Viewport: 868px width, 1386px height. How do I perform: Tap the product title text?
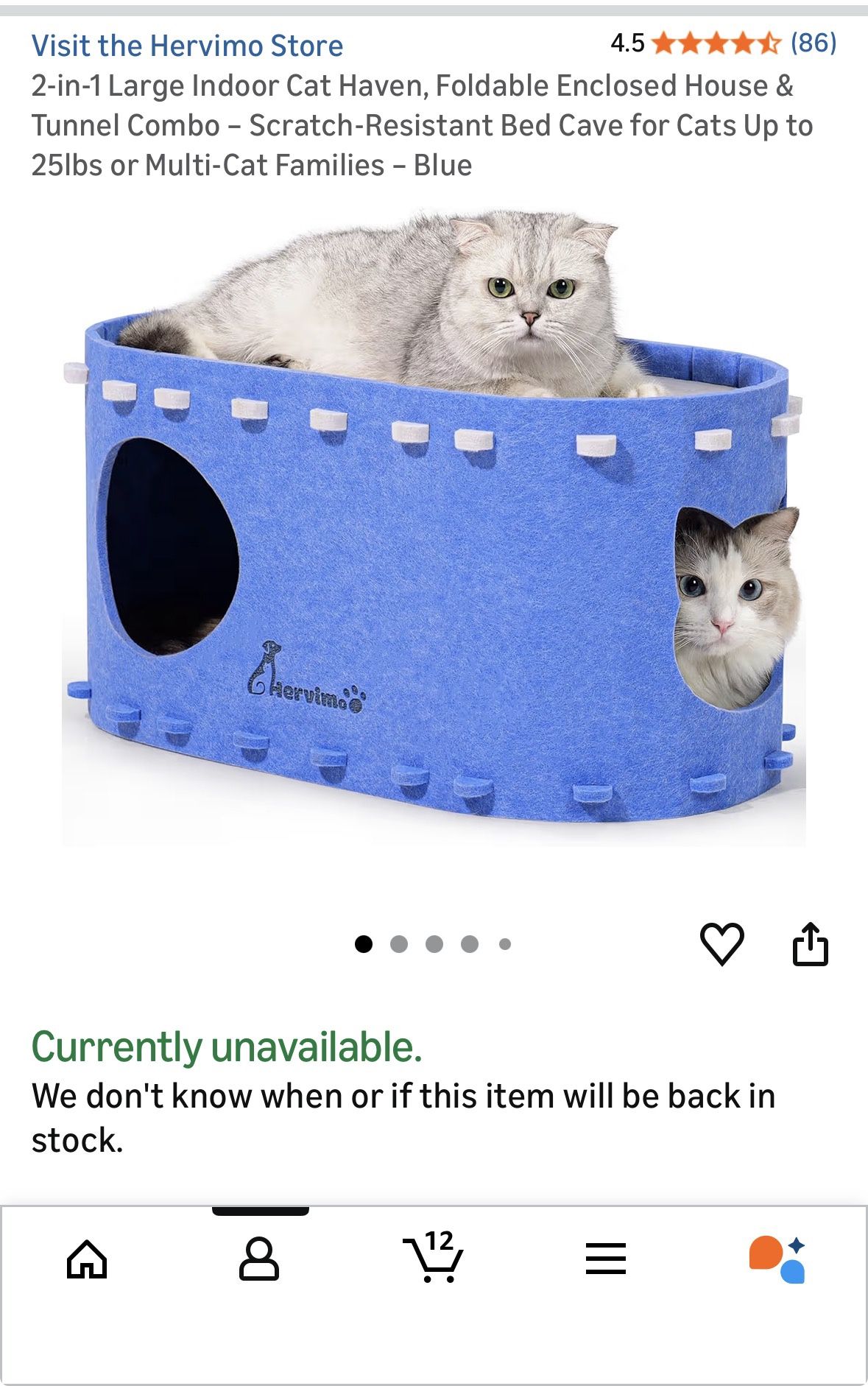pyautogui.click(x=422, y=125)
